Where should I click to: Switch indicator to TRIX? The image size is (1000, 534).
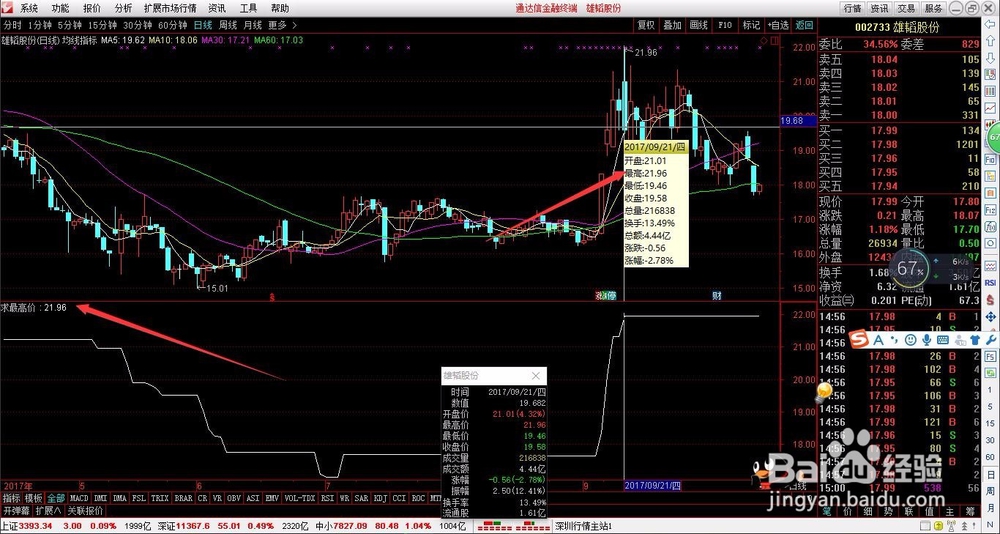[x=161, y=498]
